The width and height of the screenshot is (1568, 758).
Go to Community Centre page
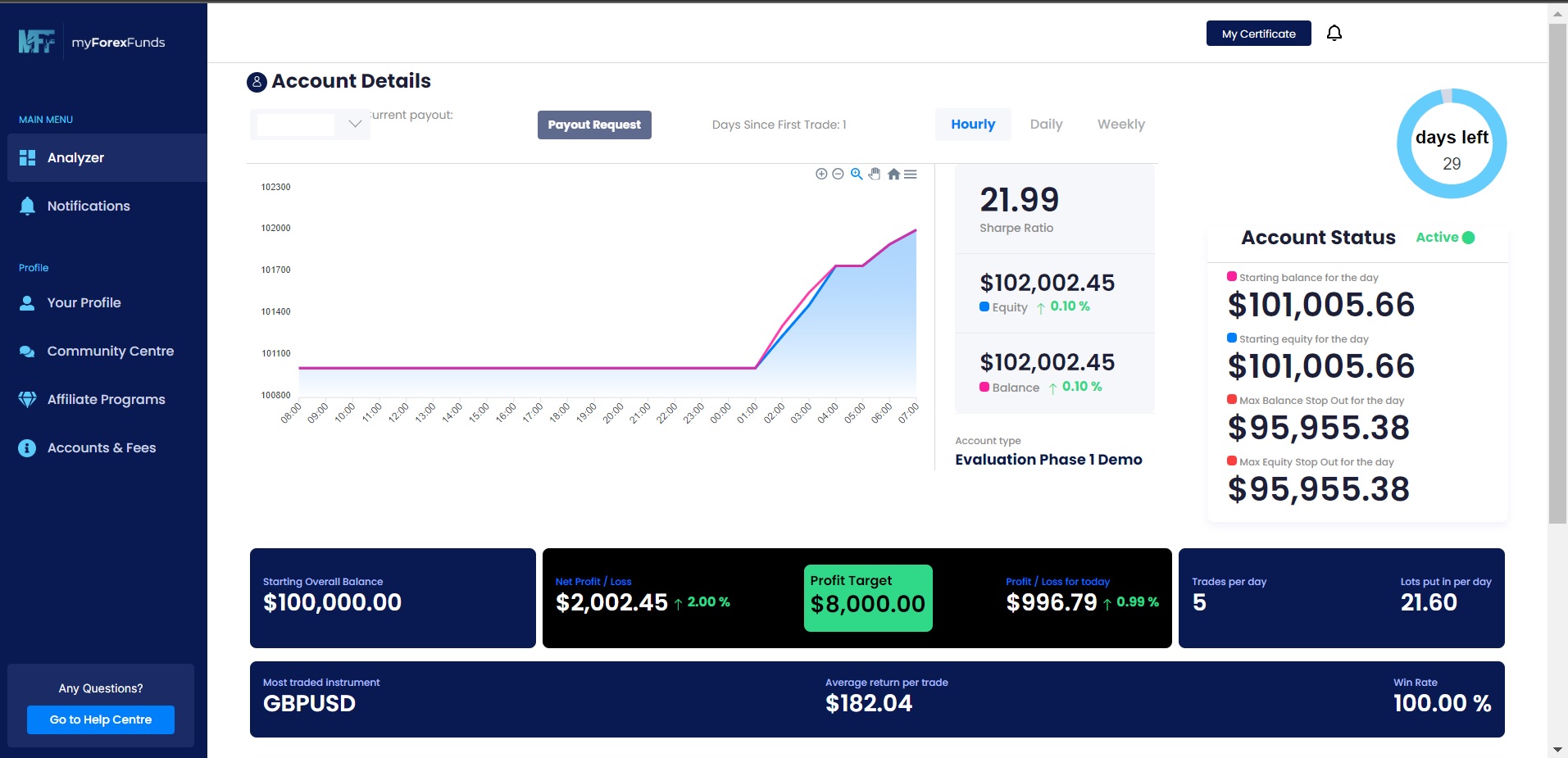pos(110,352)
